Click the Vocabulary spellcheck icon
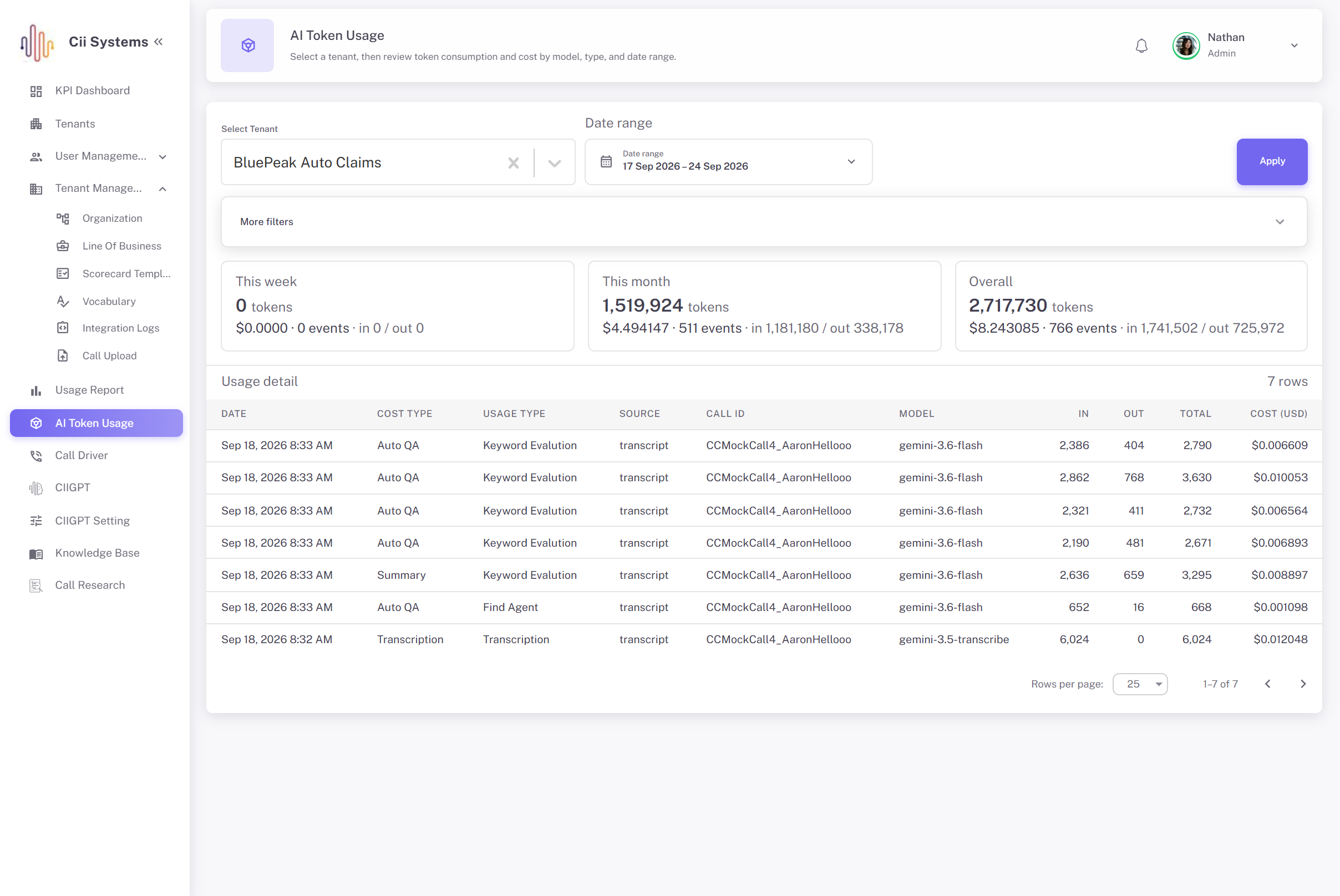Viewport: 1340px width, 896px height. tap(63, 301)
